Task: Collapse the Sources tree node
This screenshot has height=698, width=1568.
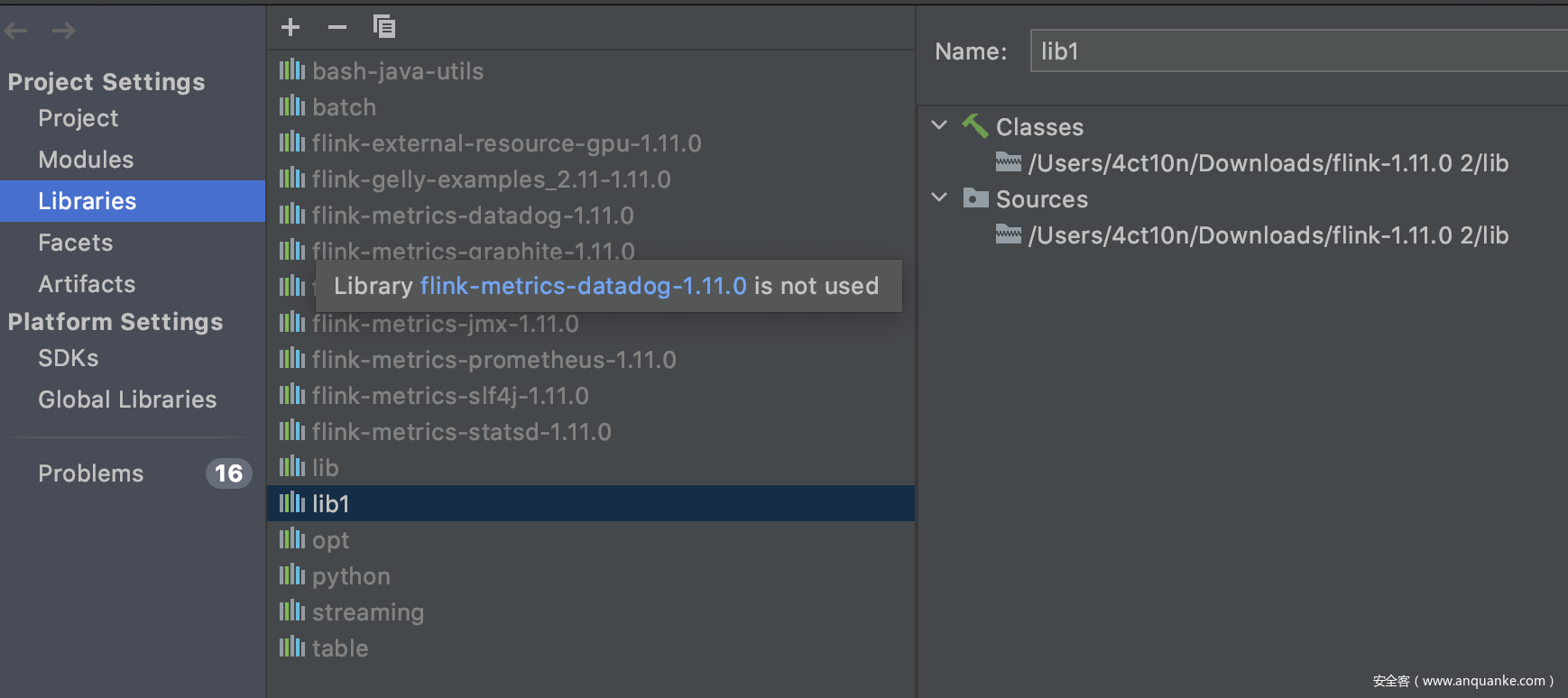Action: click(939, 197)
